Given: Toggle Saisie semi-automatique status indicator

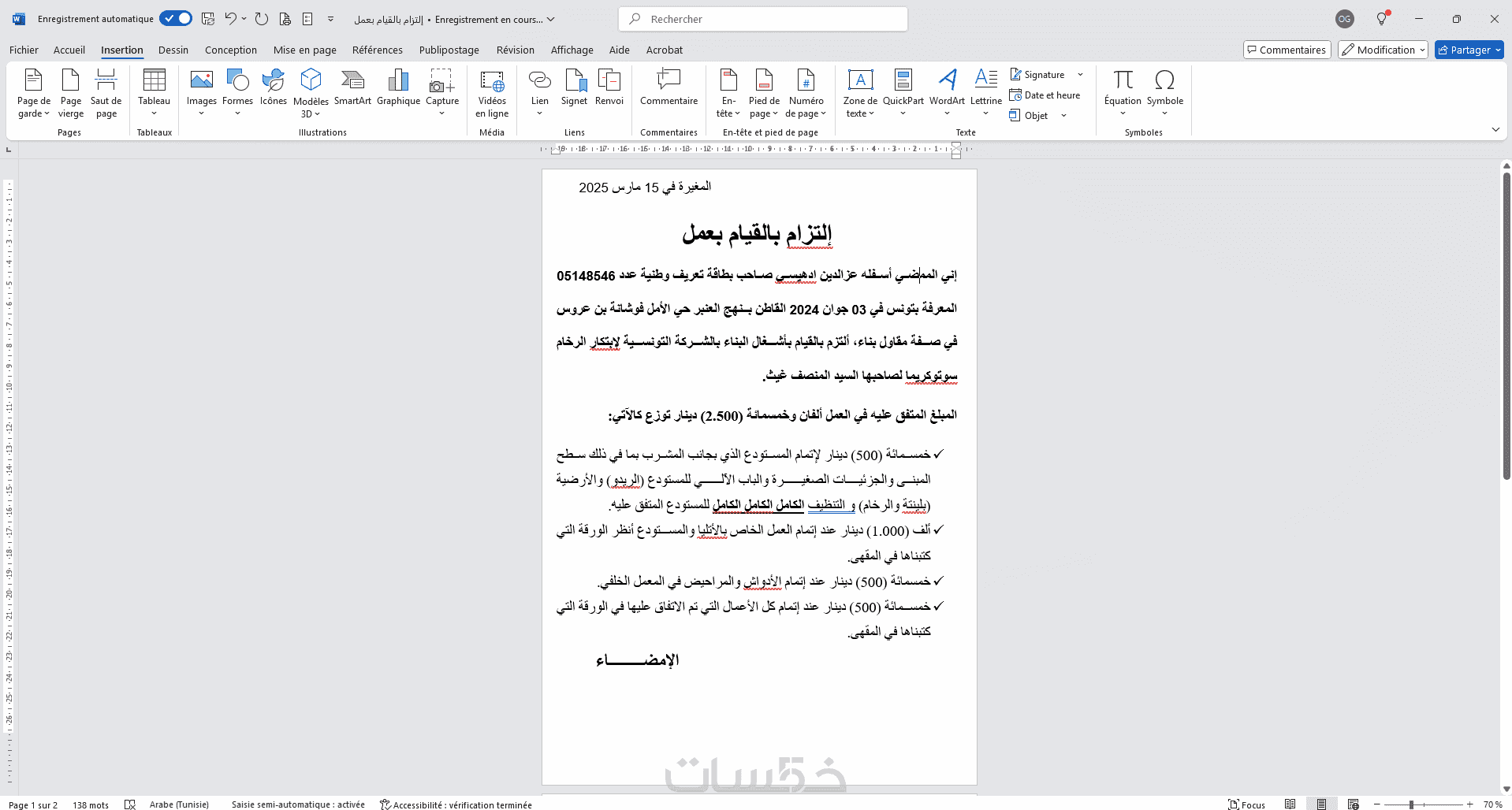Looking at the screenshot, I should click(x=298, y=804).
